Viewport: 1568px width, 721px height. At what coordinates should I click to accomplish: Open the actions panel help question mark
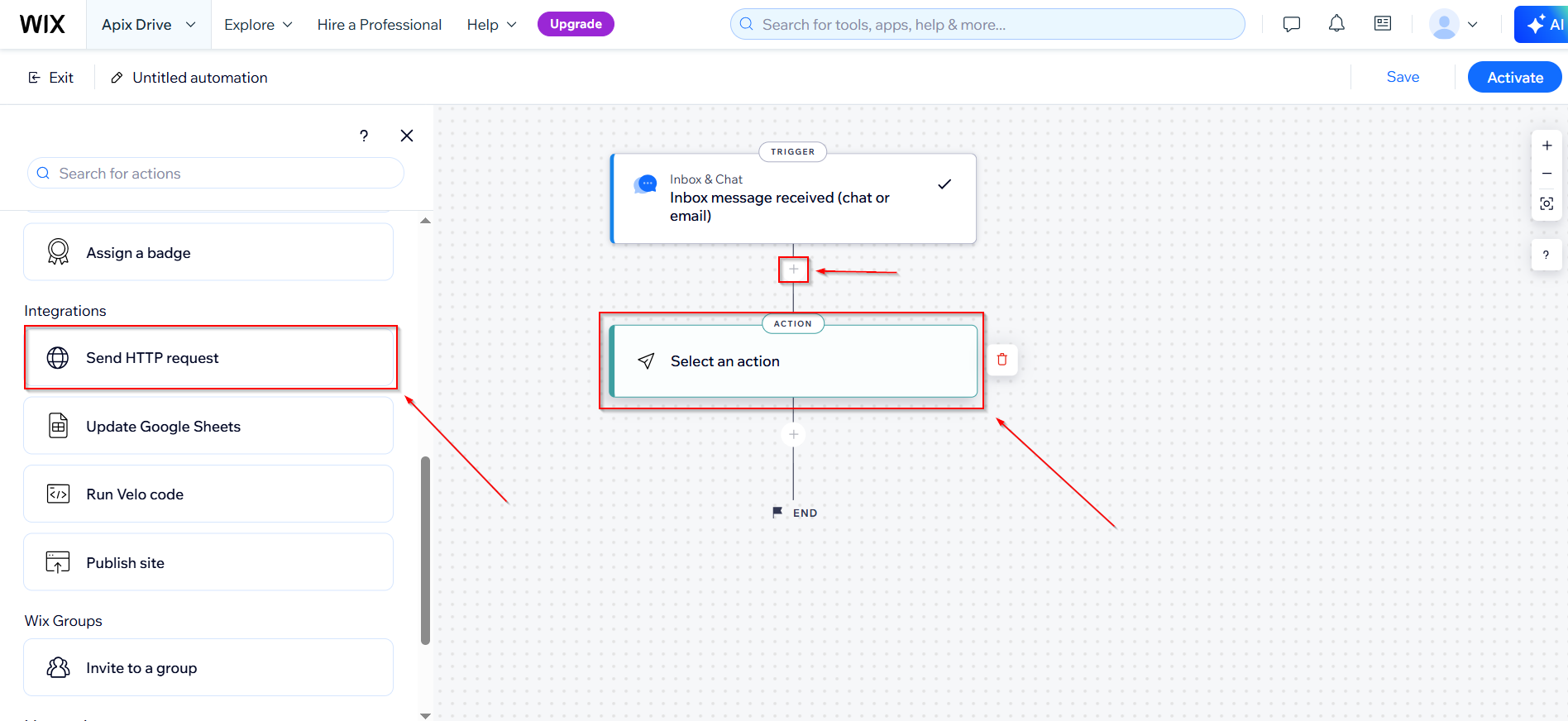364,136
